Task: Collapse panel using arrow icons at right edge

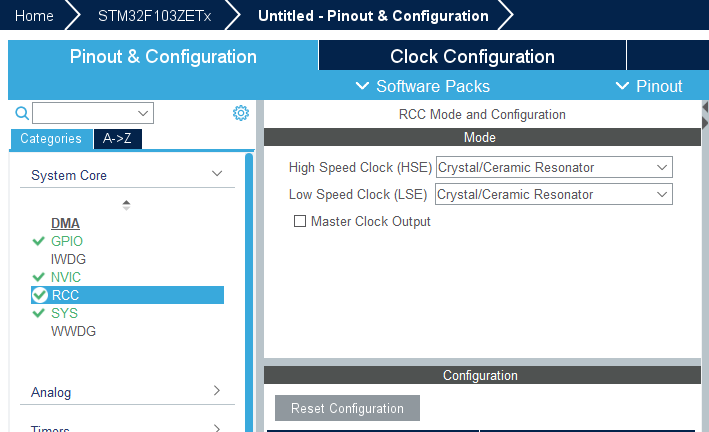Action: coord(705,115)
